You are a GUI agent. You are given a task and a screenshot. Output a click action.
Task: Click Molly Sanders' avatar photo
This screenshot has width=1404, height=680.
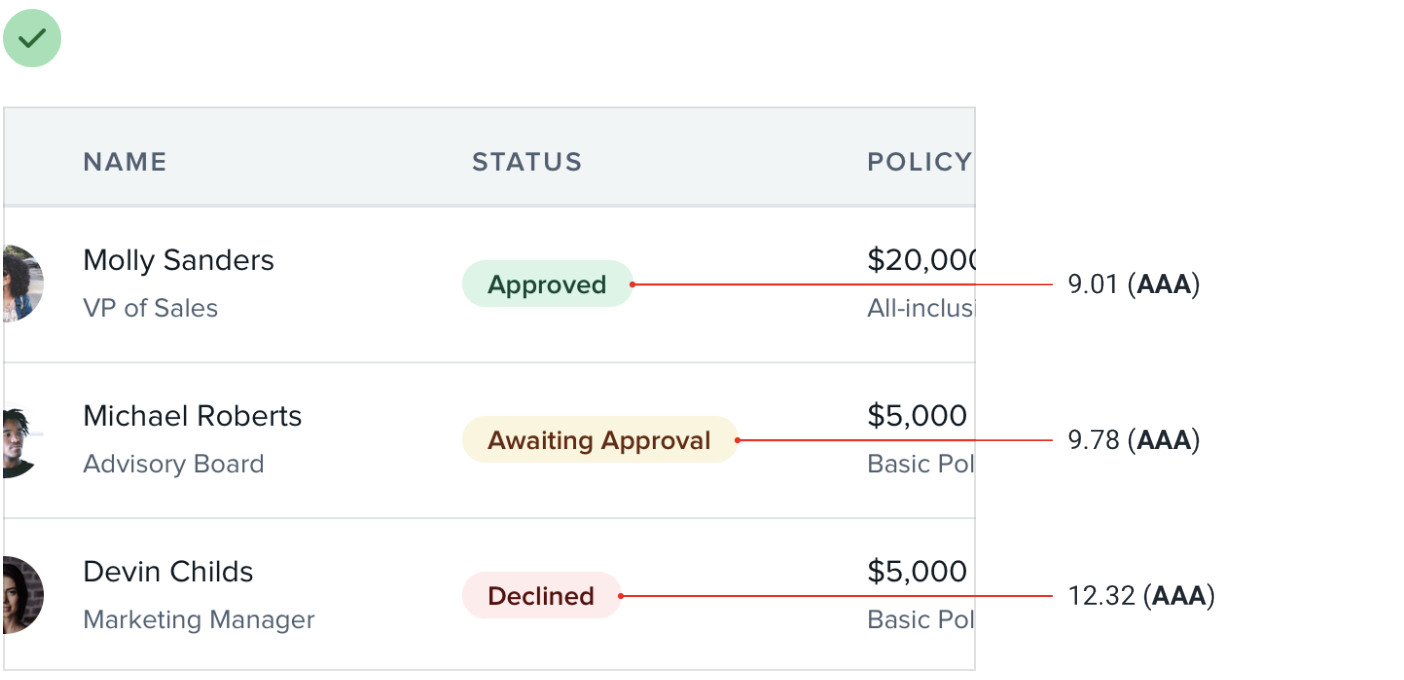[23, 284]
